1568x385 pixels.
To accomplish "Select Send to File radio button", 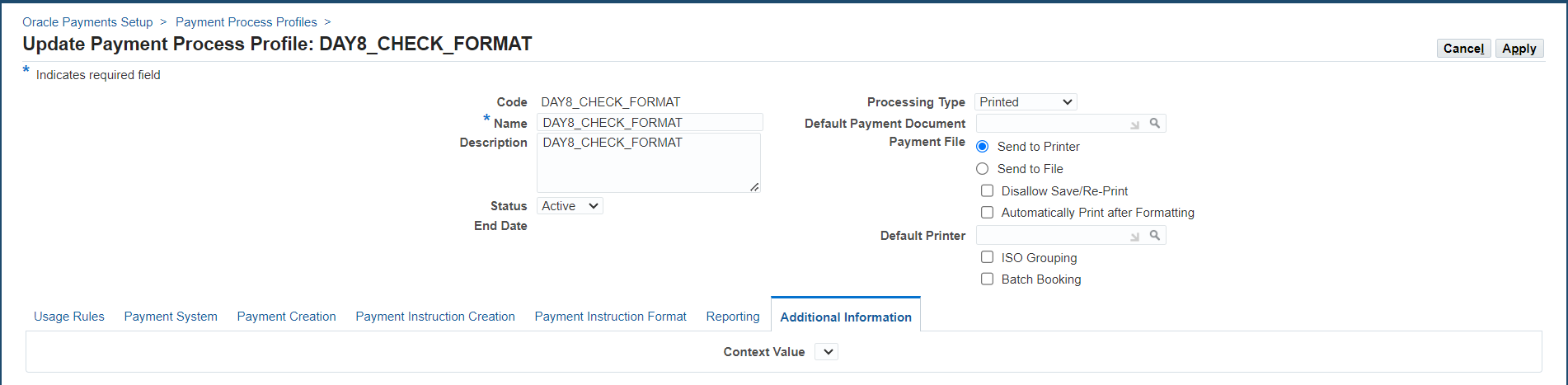I will click(983, 168).
